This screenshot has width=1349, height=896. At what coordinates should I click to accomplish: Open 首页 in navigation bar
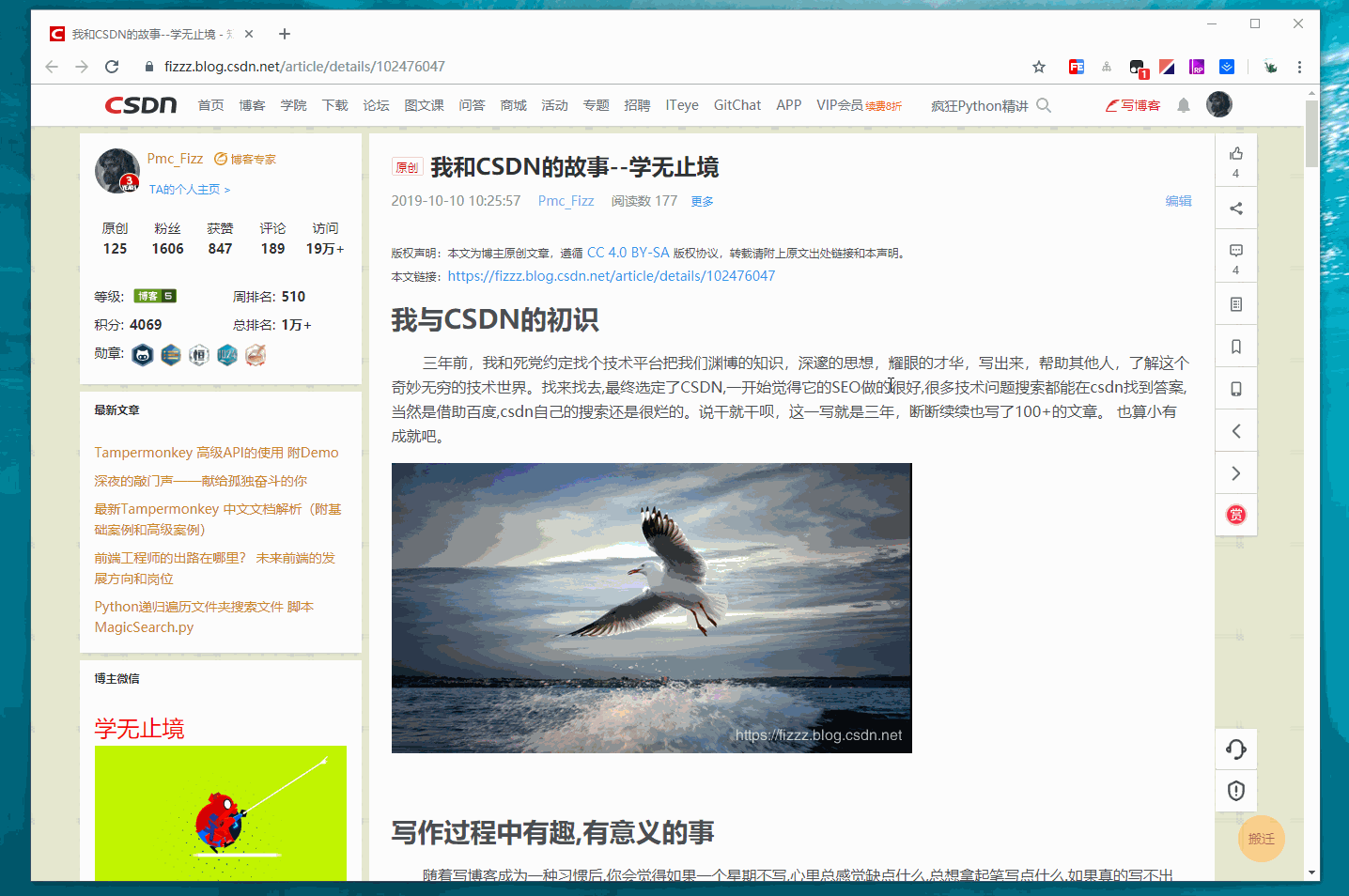pyautogui.click(x=211, y=105)
